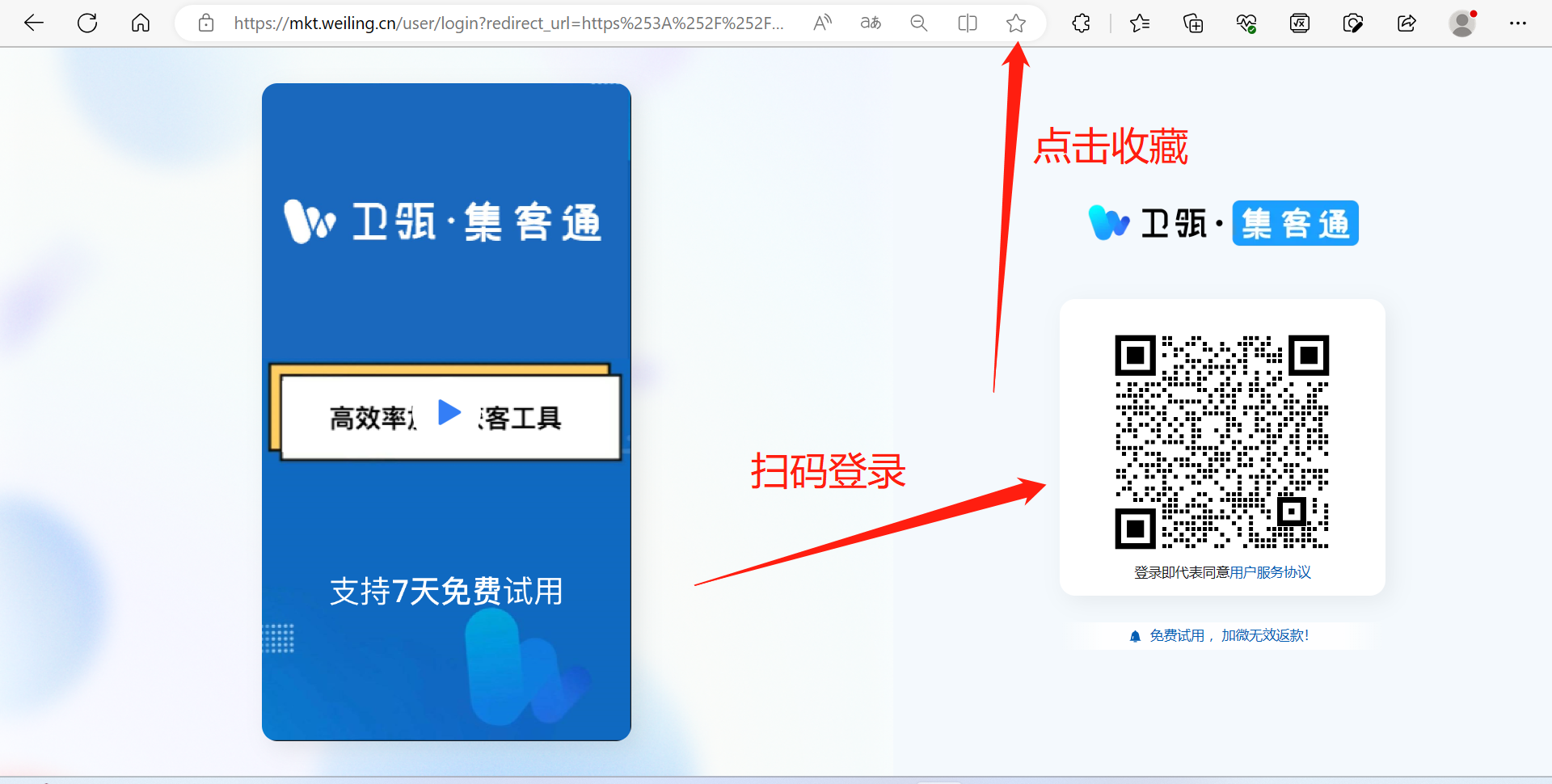1552x784 pixels.
Task: Add this page to favorites star
Action: point(1016,23)
